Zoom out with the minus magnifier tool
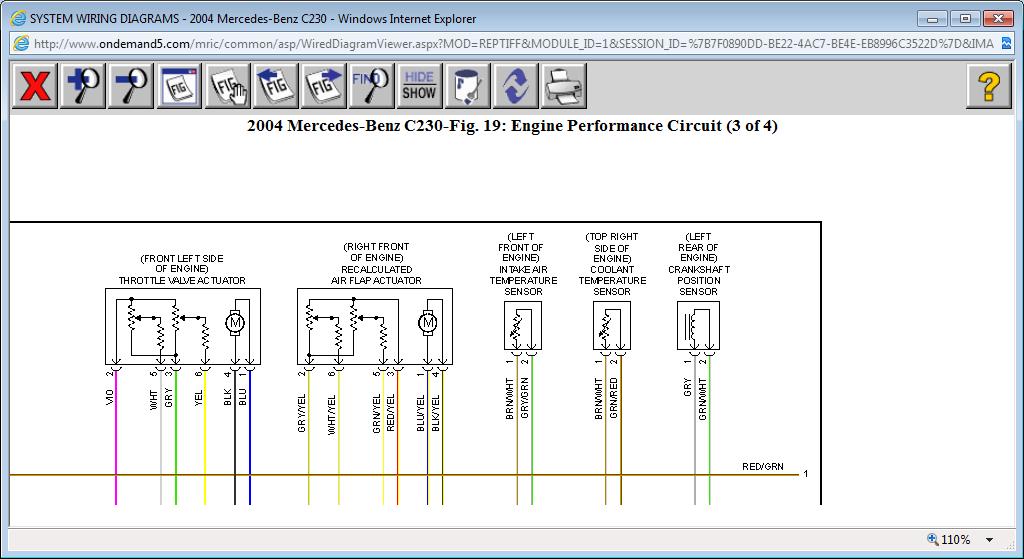 131,87
